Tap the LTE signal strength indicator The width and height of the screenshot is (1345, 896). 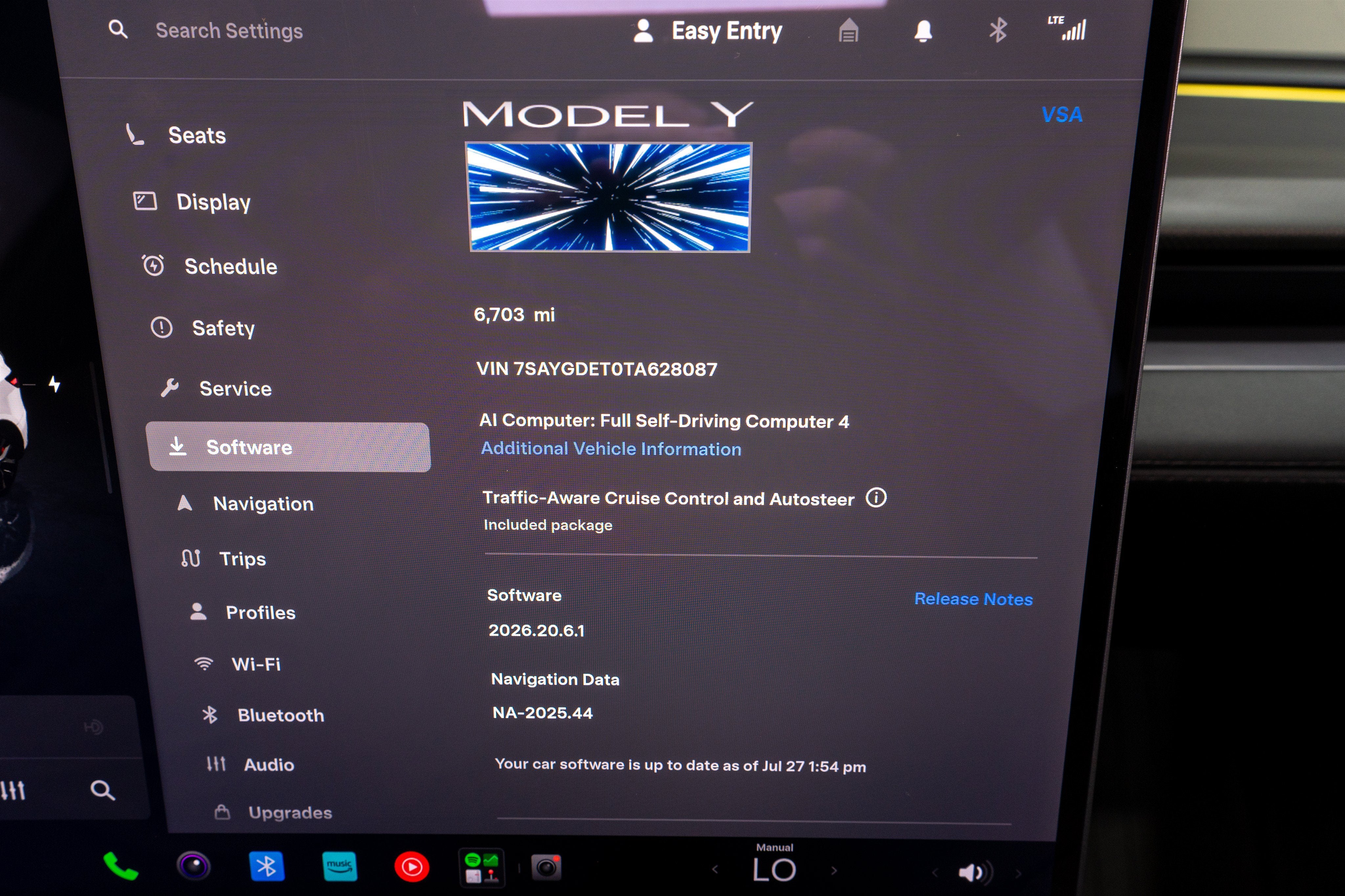1068,29
